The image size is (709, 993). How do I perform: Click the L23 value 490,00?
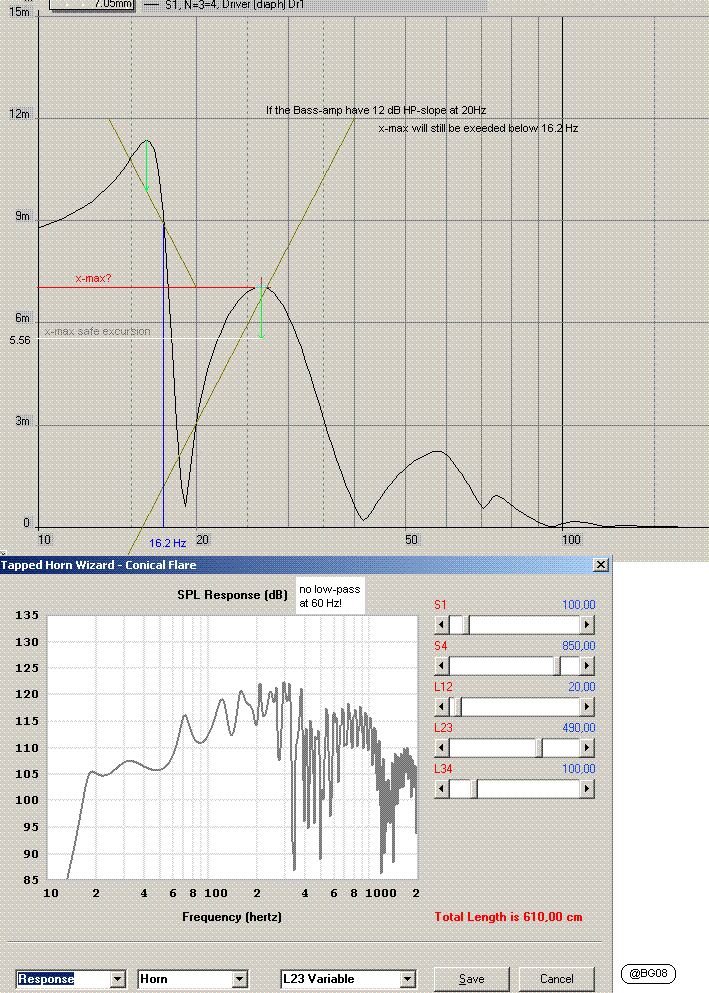tap(579, 728)
